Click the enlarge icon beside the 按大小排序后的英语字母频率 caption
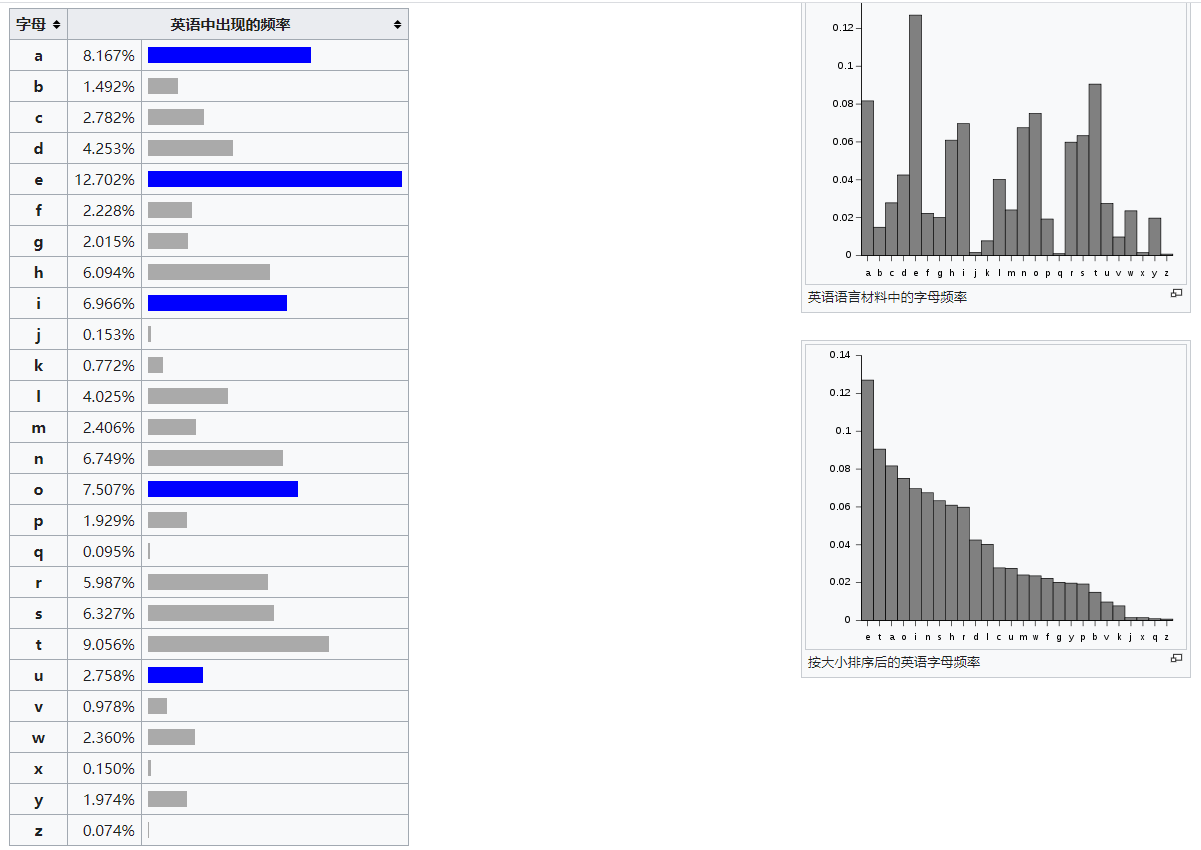 1176,658
